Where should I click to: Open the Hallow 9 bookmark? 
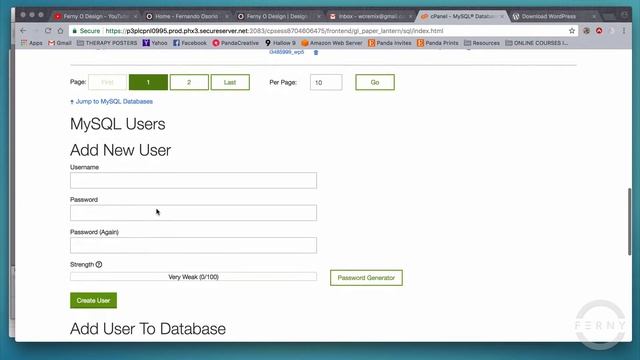[280, 43]
